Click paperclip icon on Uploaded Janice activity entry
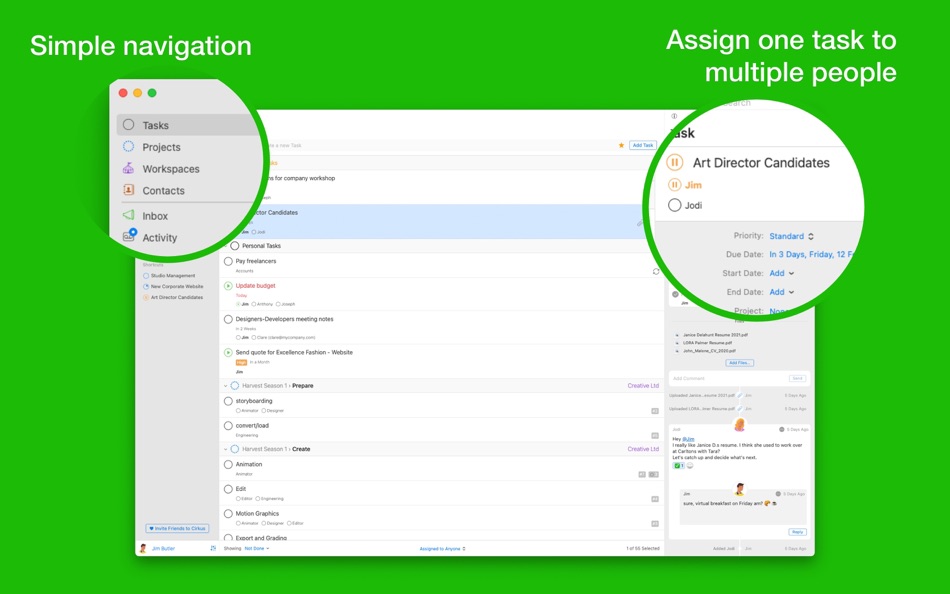Screen dimensions: 950x594 click(x=739, y=395)
